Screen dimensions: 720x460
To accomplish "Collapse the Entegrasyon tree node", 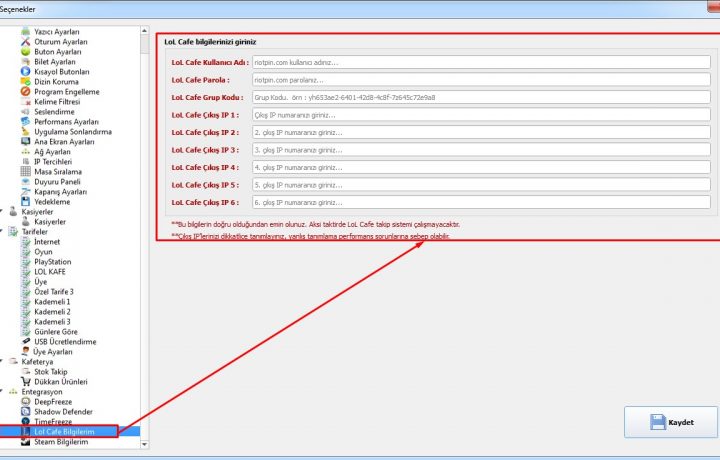I will (4, 391).
